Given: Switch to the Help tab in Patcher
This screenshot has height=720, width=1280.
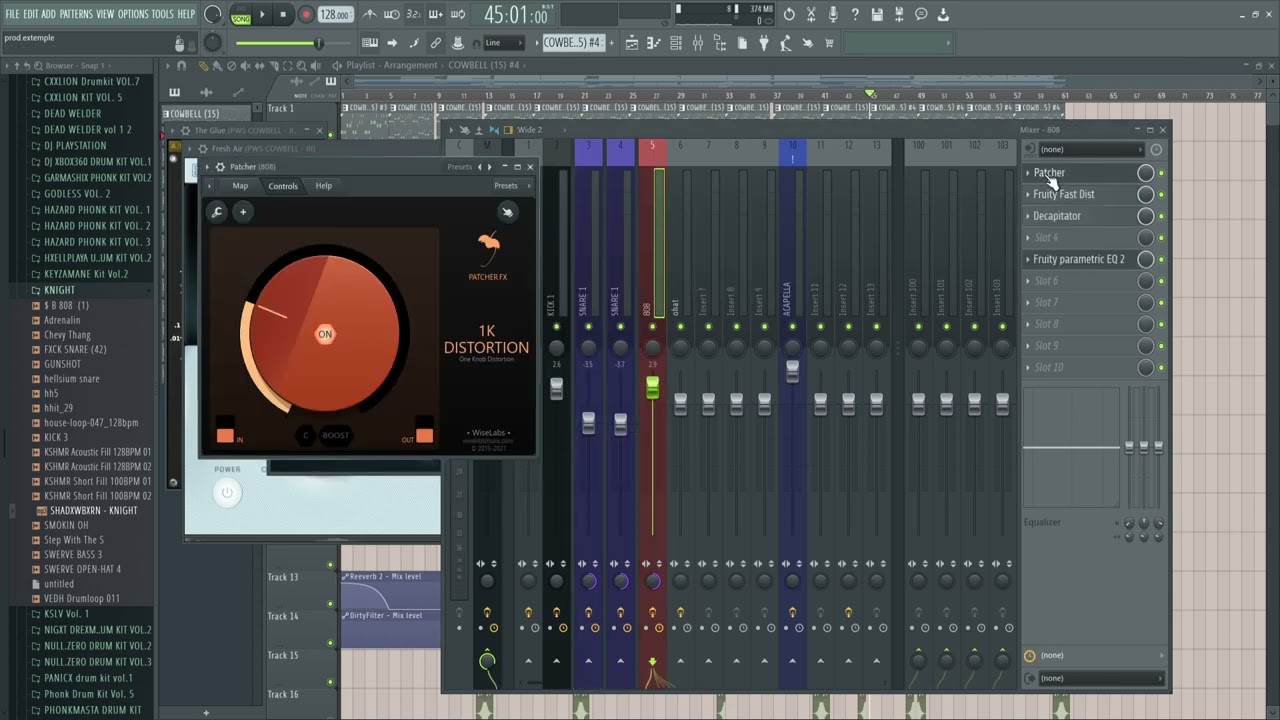Looking at the screenshot, I should pos(324,186).
